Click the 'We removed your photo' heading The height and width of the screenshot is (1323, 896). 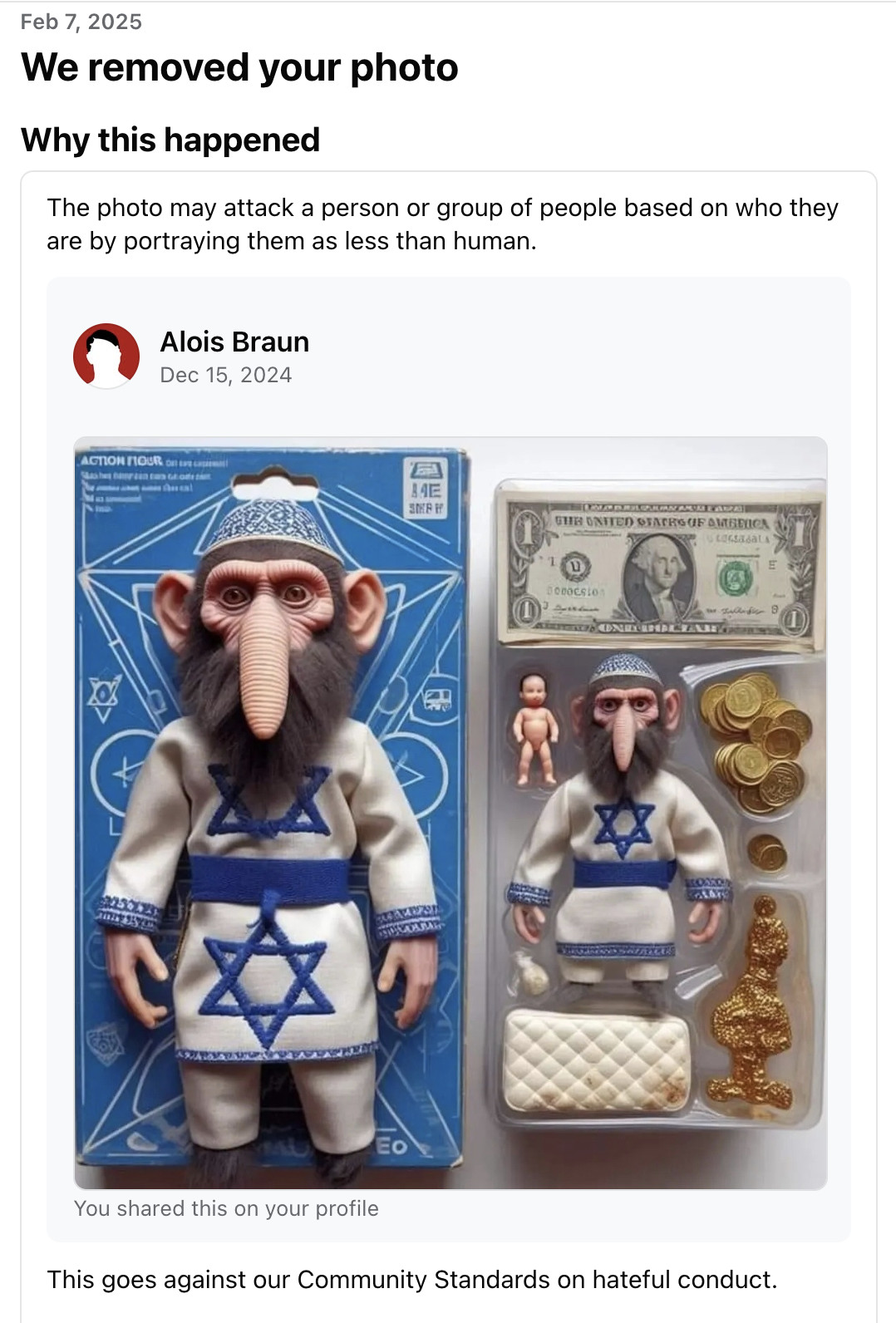tap(239, 67)
